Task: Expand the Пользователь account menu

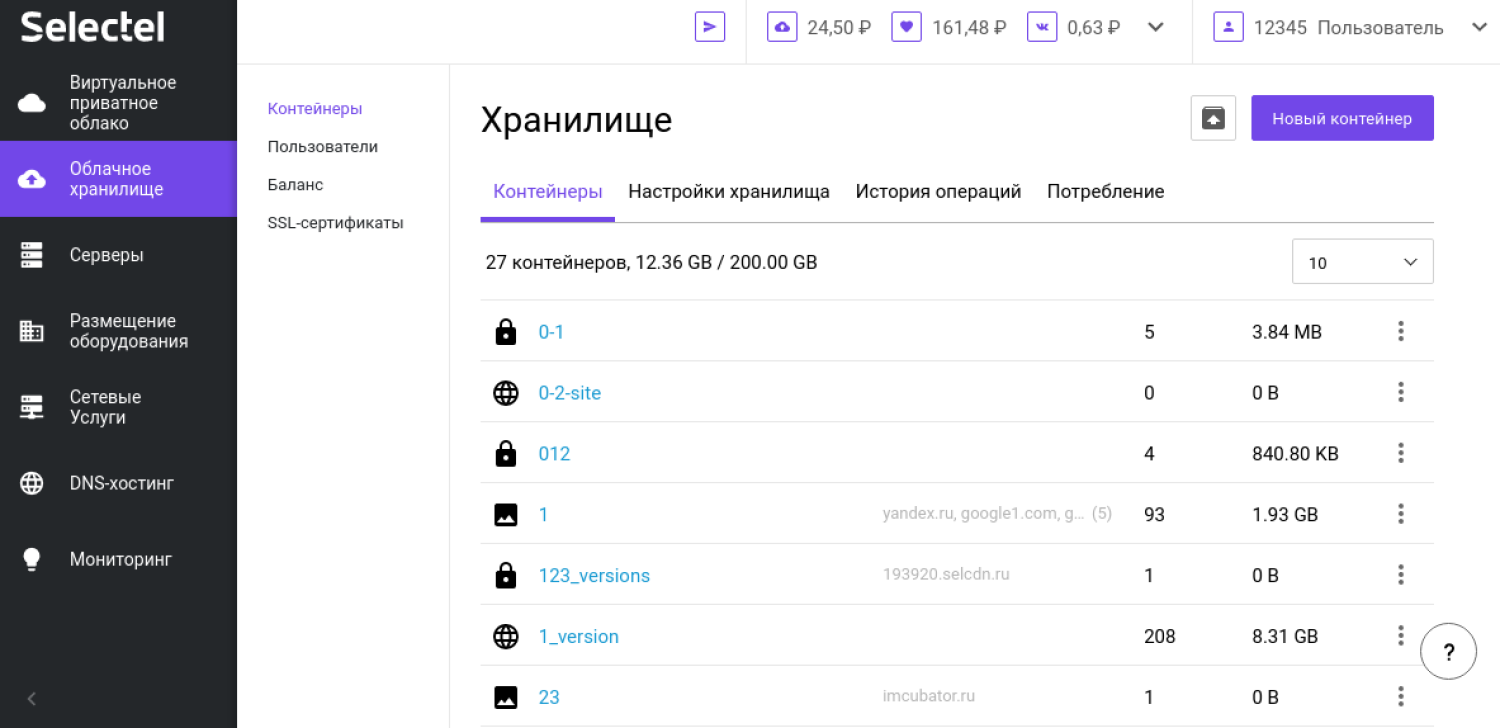Action: tap(1479, 27)
